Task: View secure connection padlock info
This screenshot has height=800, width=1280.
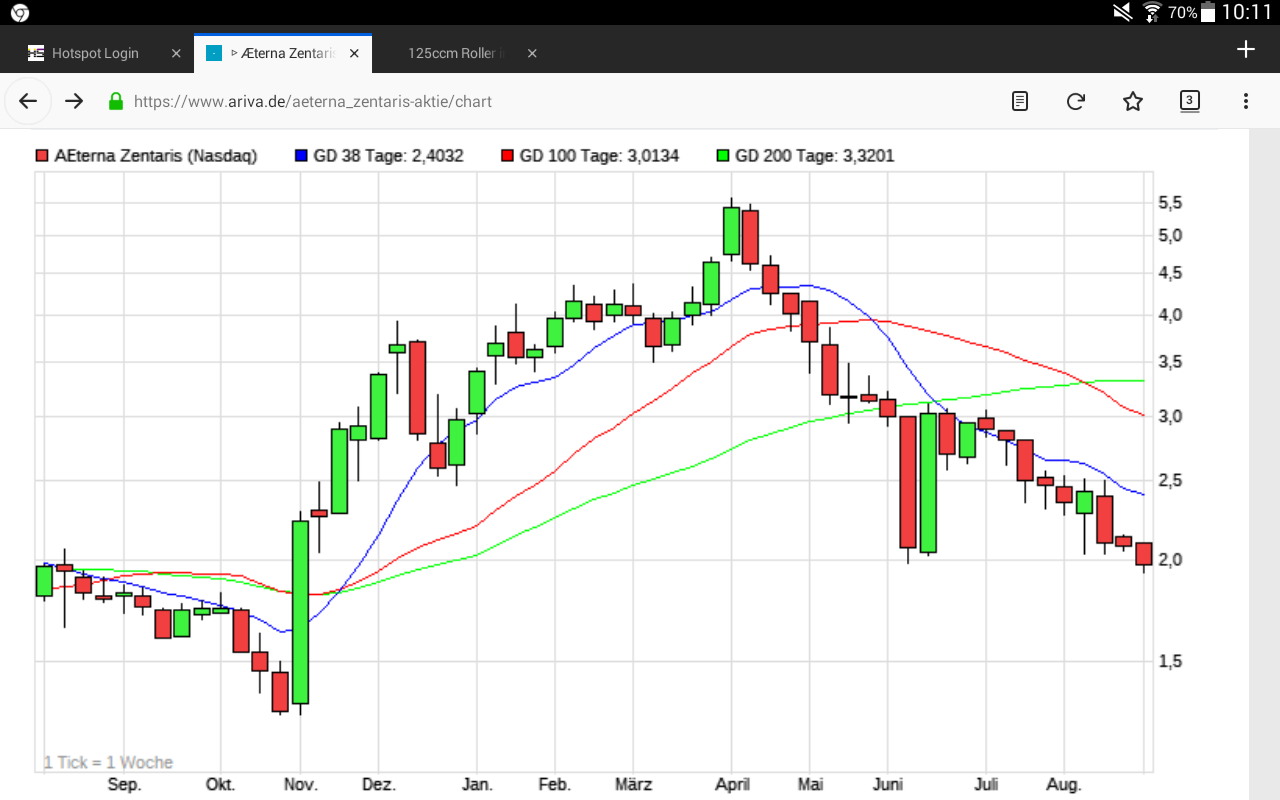Action: [x=116, y=101]
